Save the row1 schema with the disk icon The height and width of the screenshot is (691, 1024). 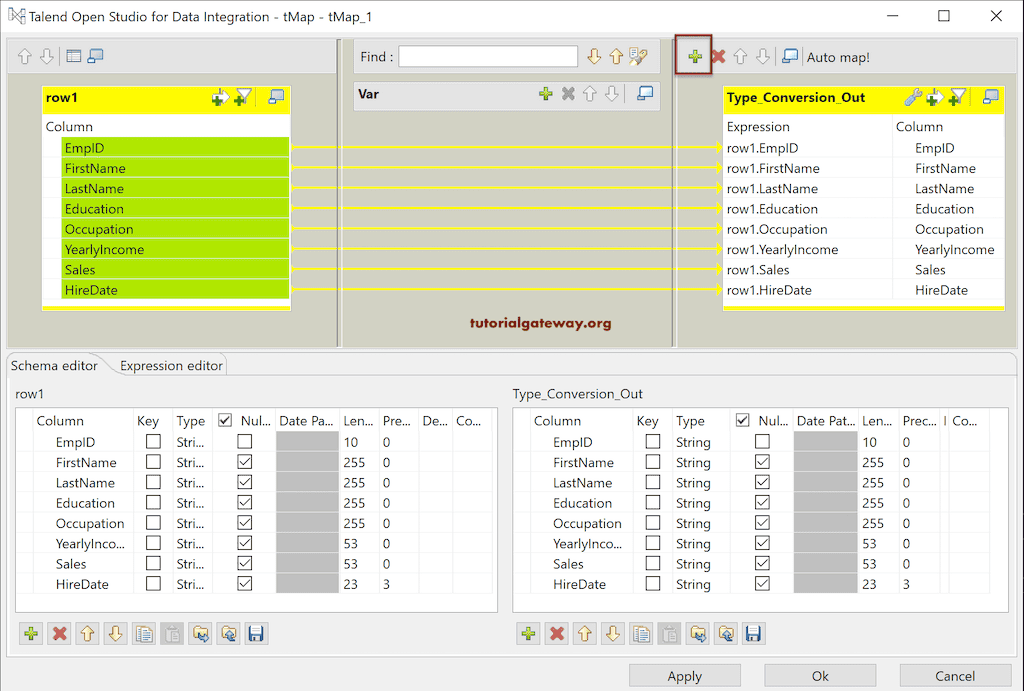255,633
